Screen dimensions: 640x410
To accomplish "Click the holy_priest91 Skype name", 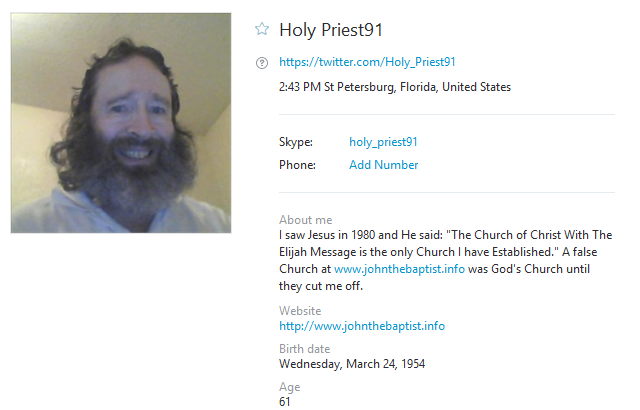I will tap(383, 142).
